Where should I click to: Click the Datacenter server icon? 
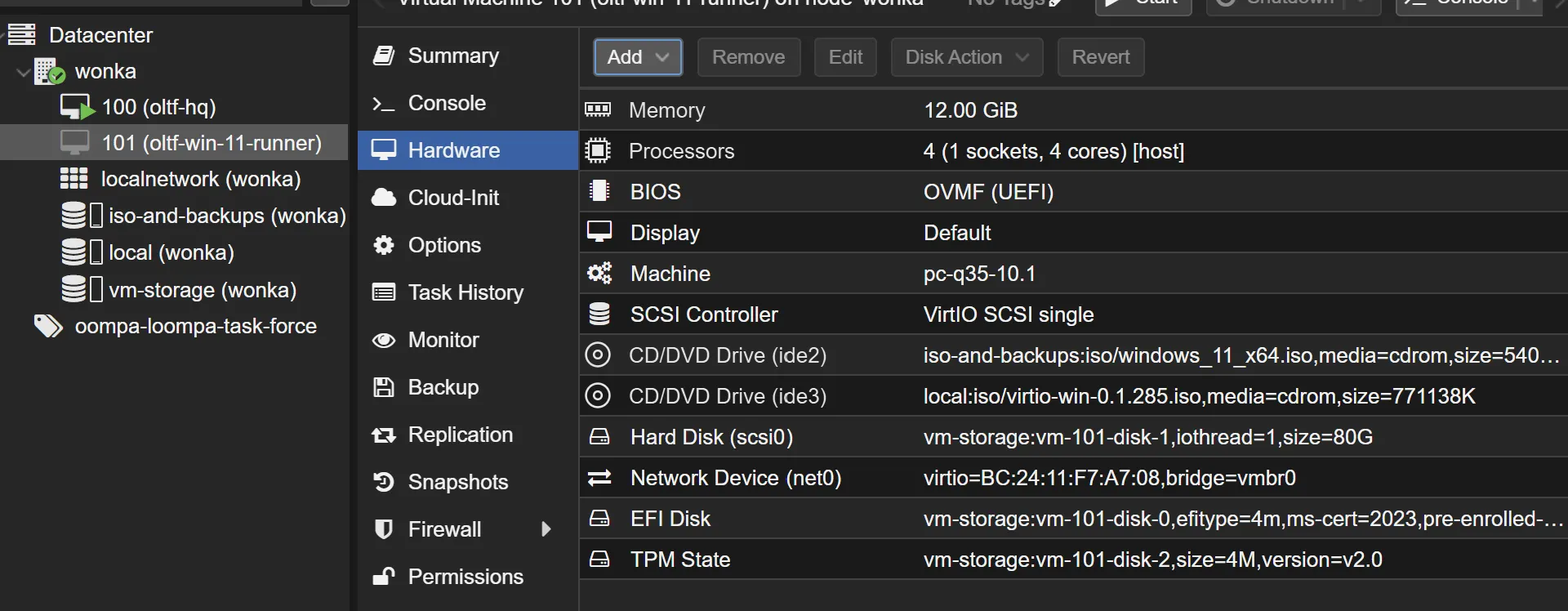point(22,35)
